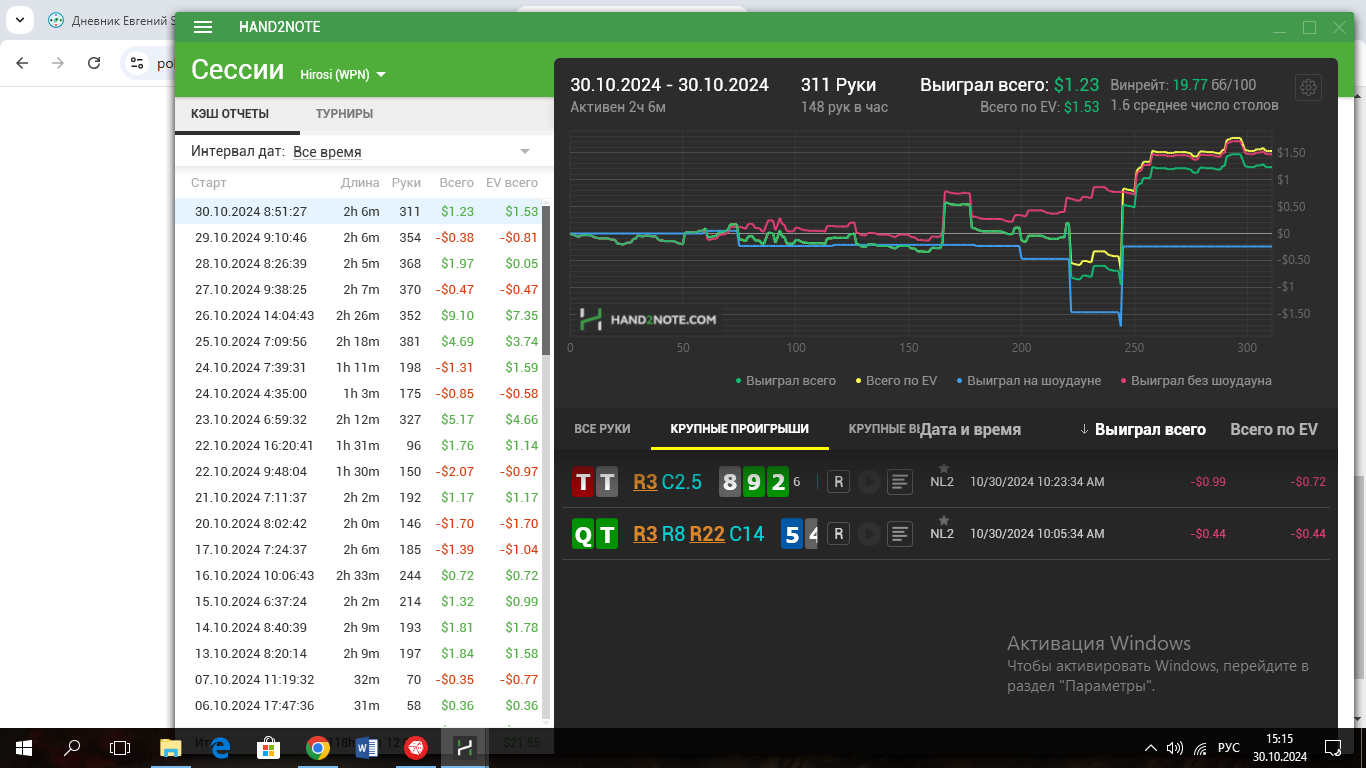Click the TT hand R3 action link
Viewport: 1366px width, 768px height.
tap(646, 482)
